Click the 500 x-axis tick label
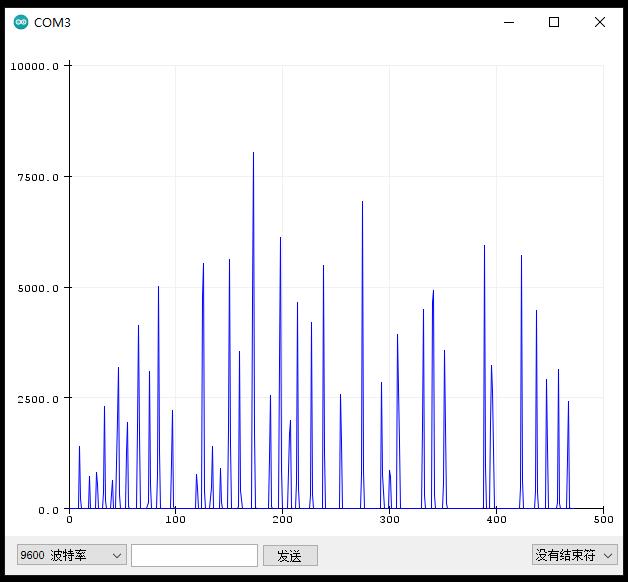 coord(602,520)
